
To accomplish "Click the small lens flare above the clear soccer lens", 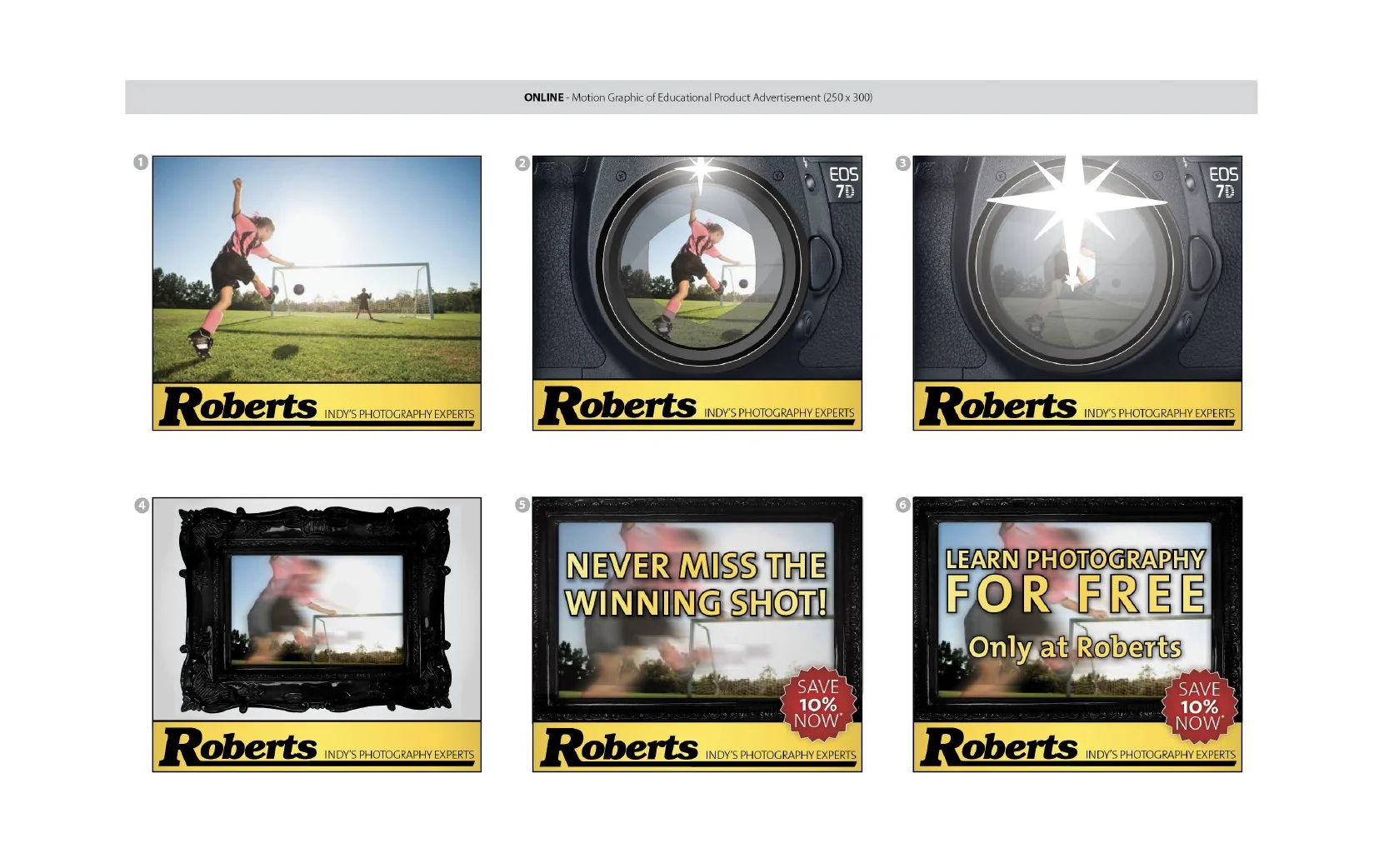I will coord(701,172).
